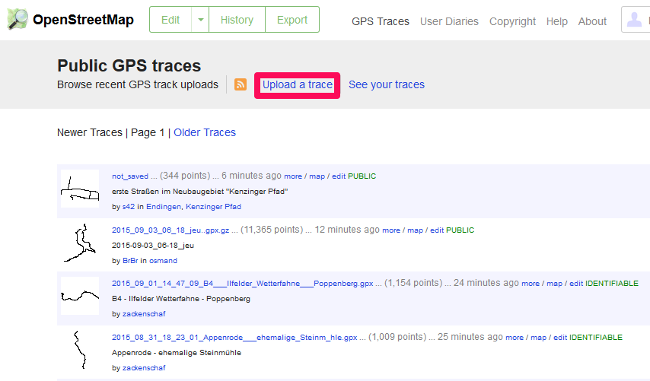The height and width of the screenshot is (381, 650).
Task: Click 'edit' on the 1,009 points trace
Action: pos(560,337)
